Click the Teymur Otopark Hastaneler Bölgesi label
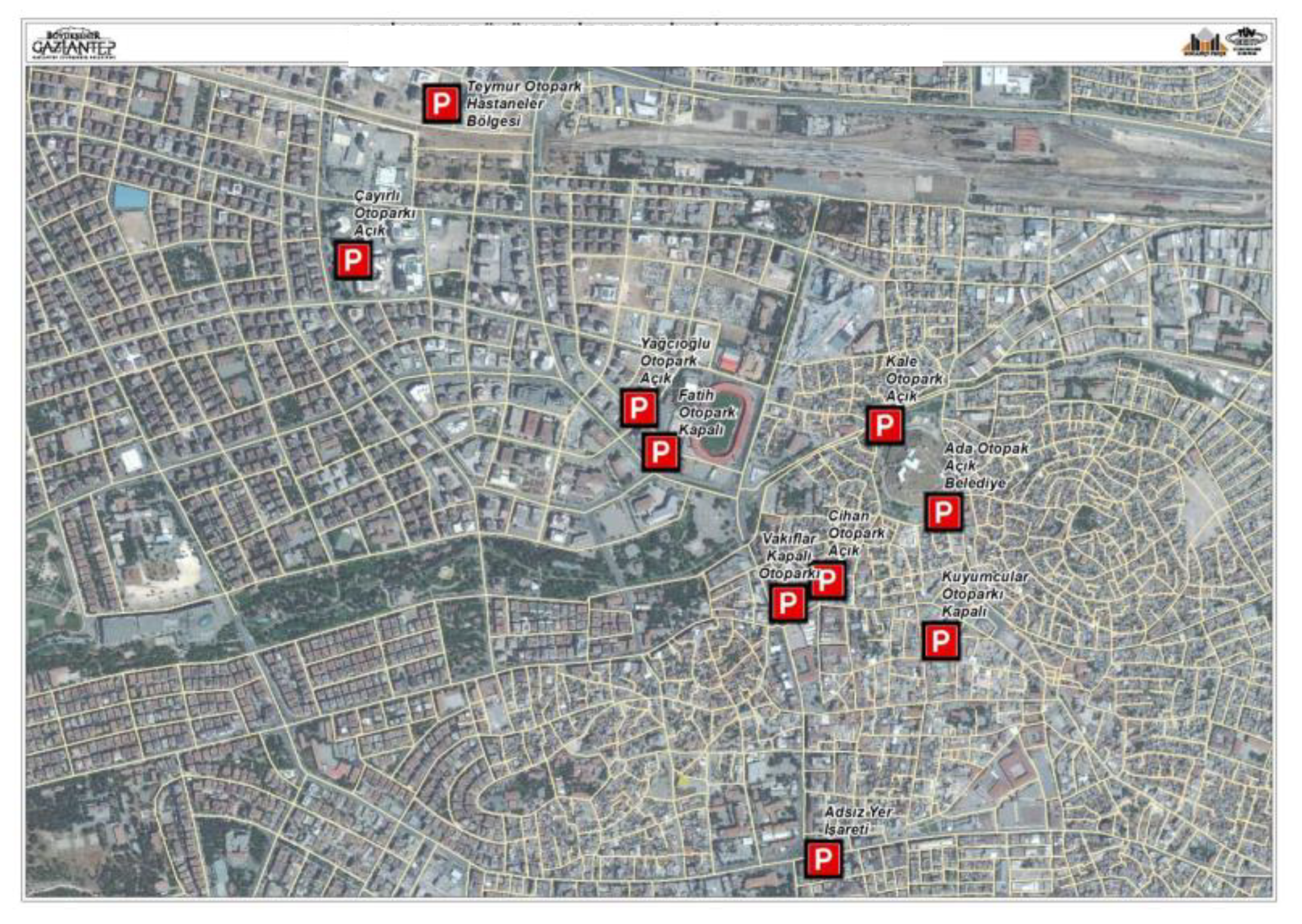This screenshot has height=924, width=1302. pos(523,103)
